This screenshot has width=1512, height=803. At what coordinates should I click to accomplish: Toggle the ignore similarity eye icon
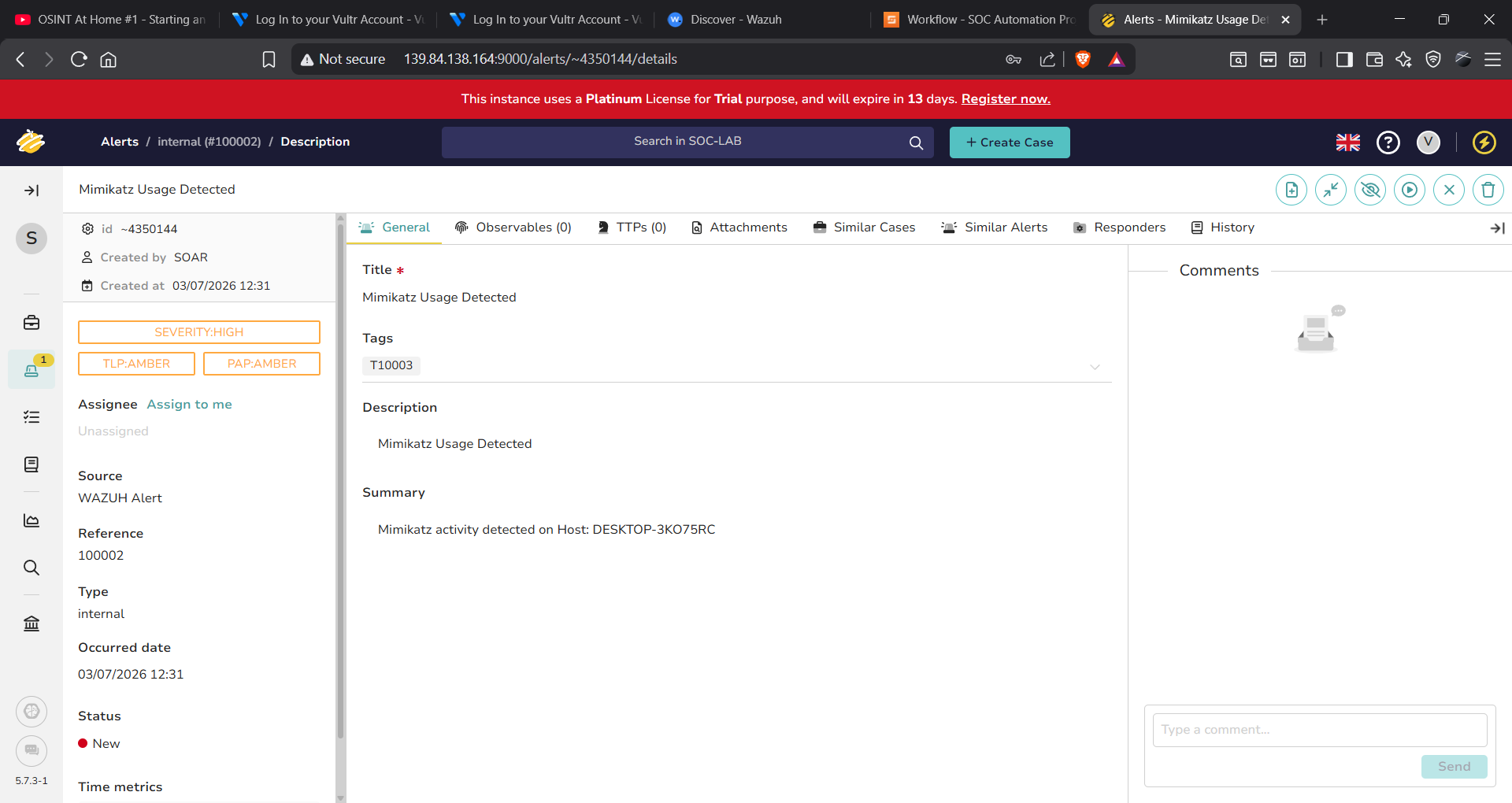click(x=1370, y=190)
